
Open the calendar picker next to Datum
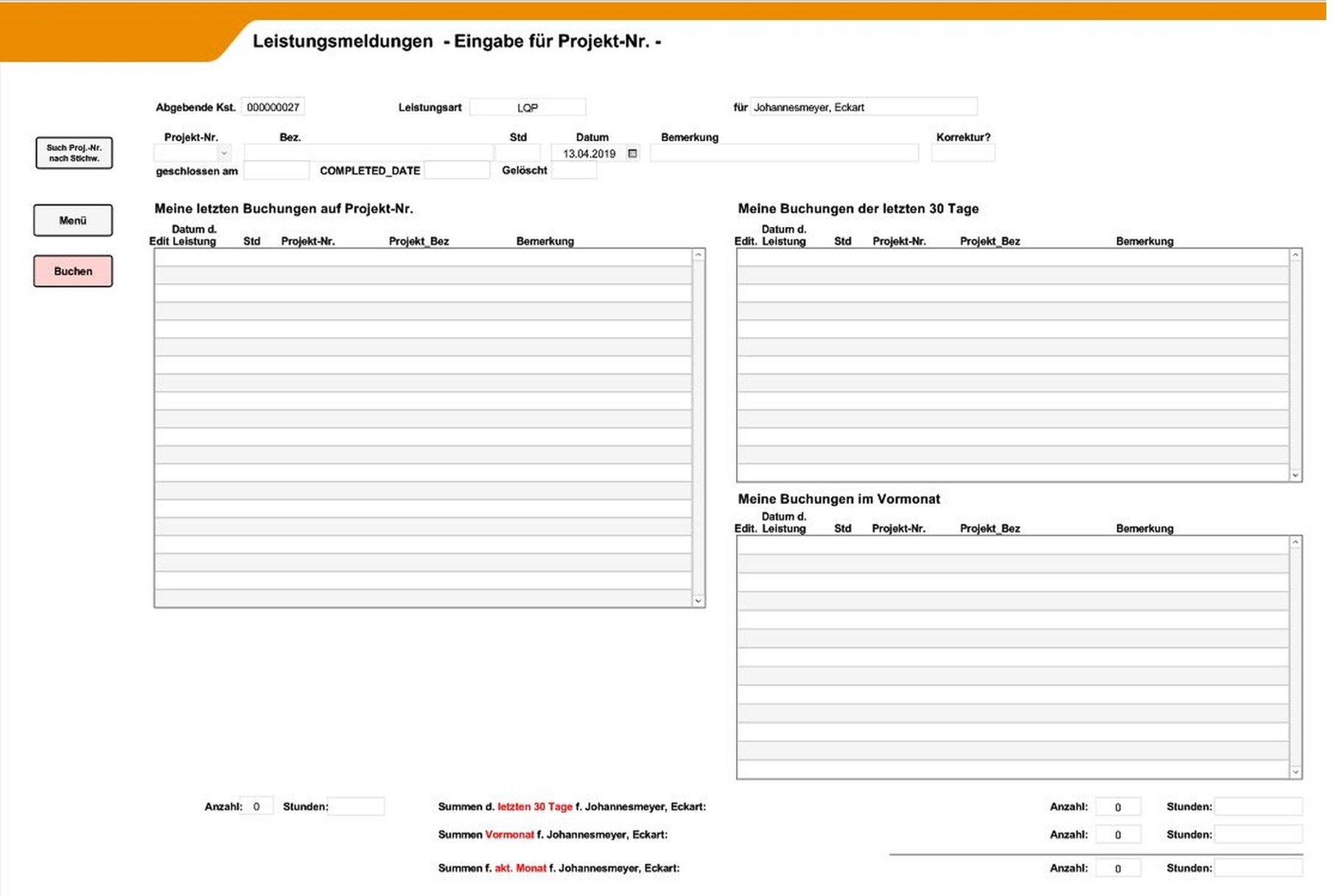(632, 153)
